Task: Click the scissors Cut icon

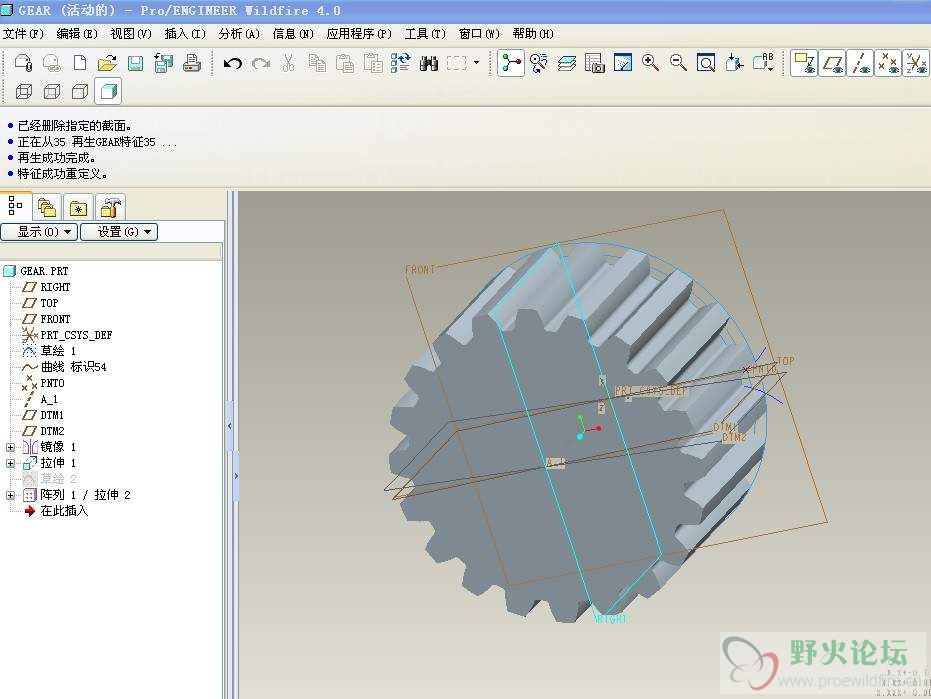Action: (289, 62)
